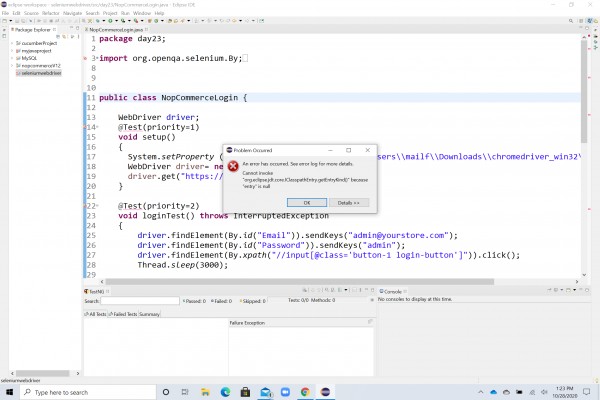Open the Source menu

31,13
